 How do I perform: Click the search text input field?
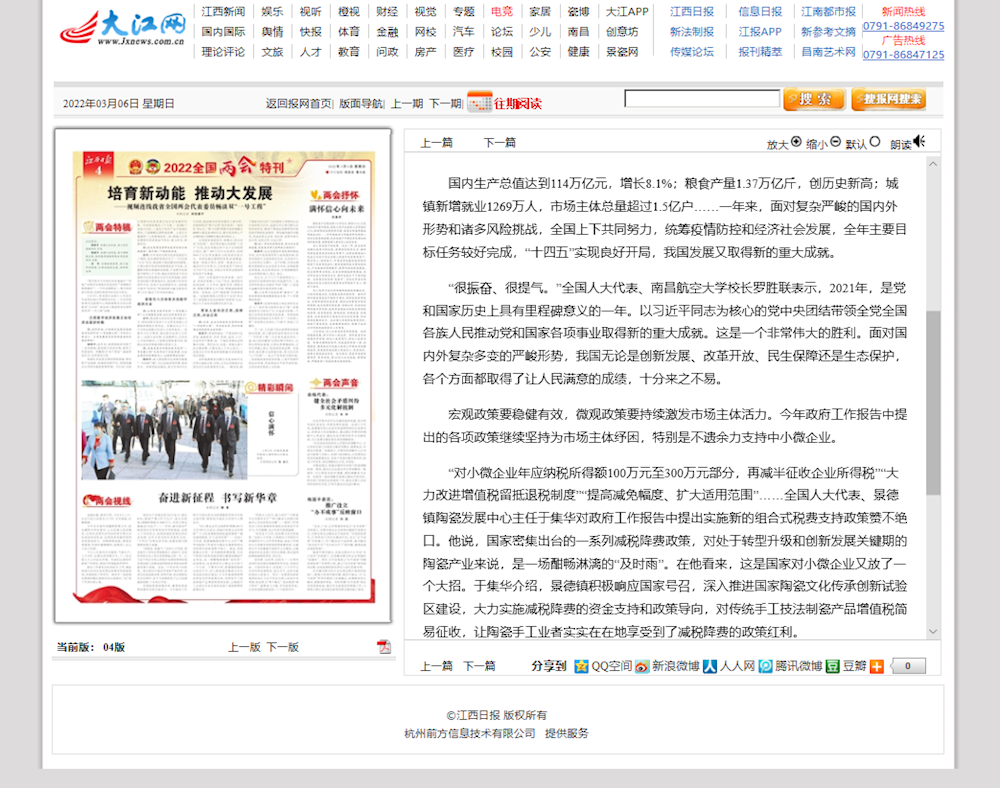tap(702, 99)
